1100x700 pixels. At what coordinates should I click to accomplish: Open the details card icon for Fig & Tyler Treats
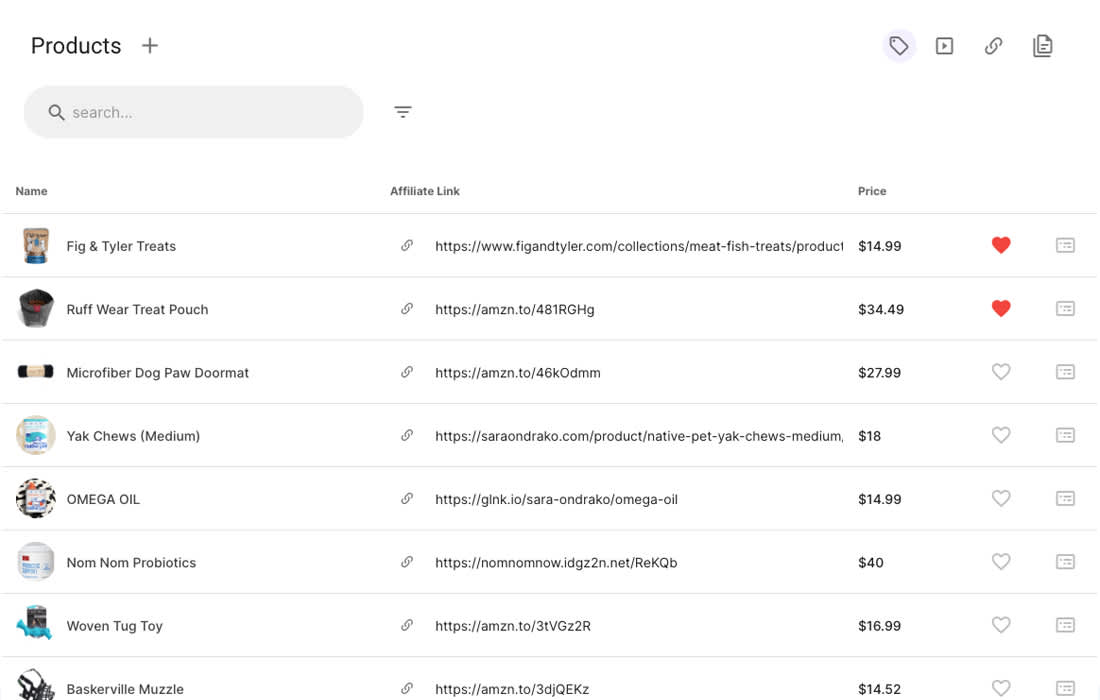coord(1065,245)
